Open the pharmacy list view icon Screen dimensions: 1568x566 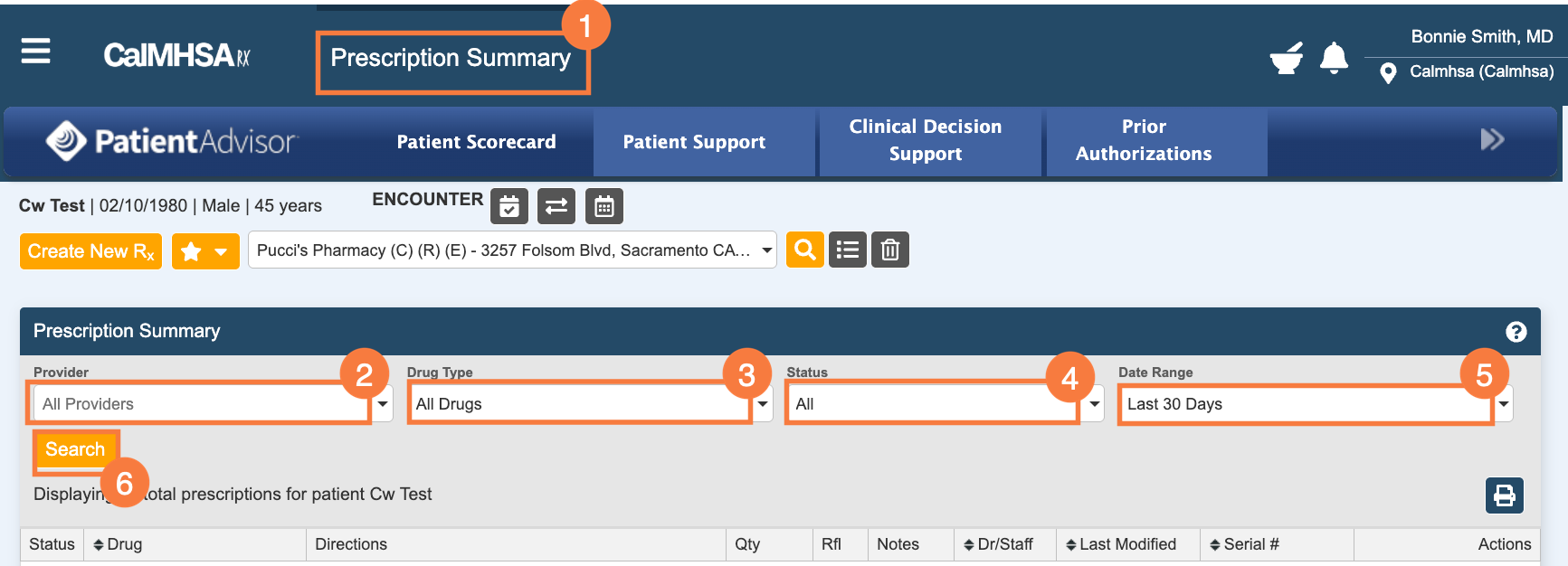[848, 250]
